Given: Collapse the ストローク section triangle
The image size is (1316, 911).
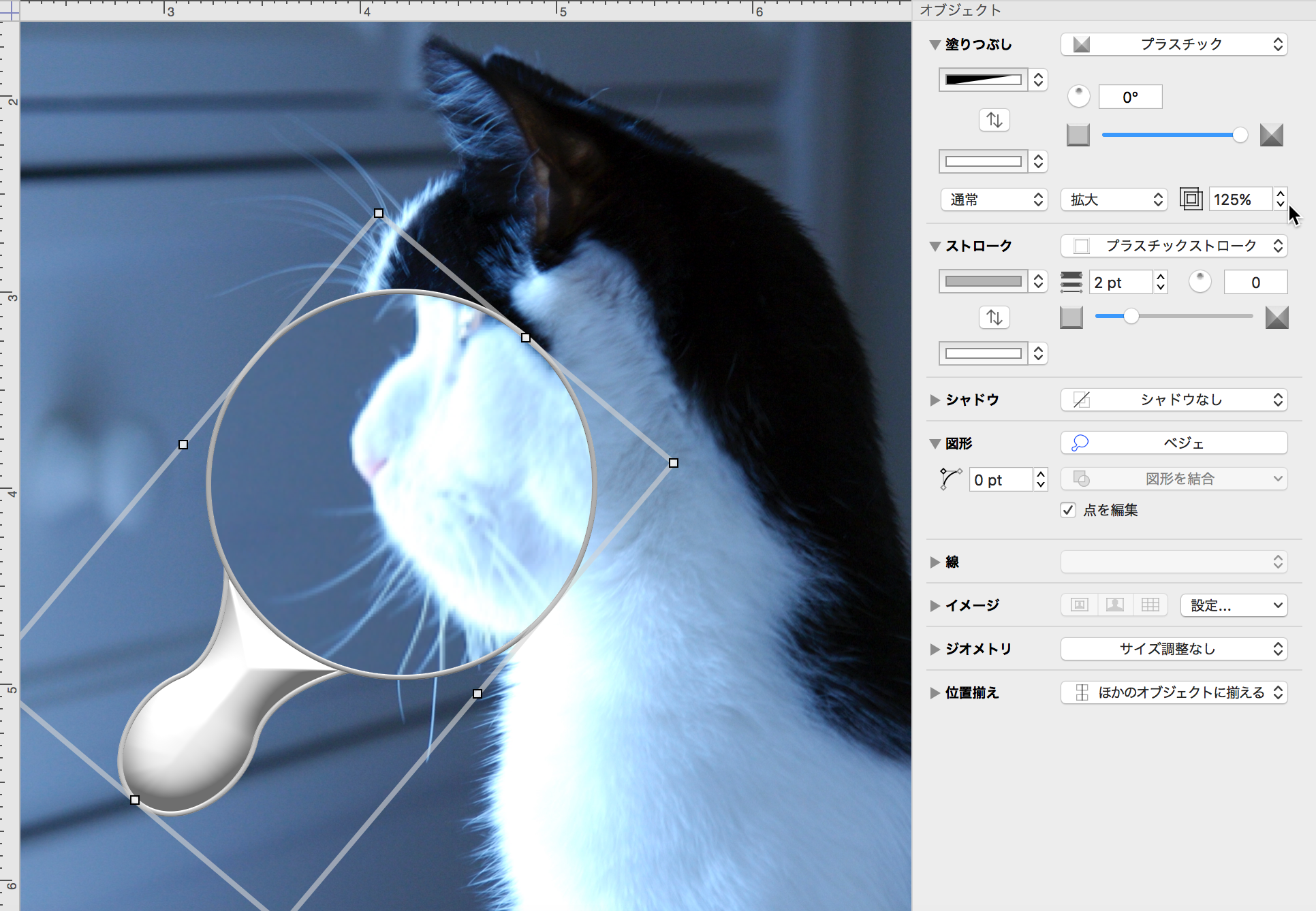Looking at the screenshot, I should (935, 246).
